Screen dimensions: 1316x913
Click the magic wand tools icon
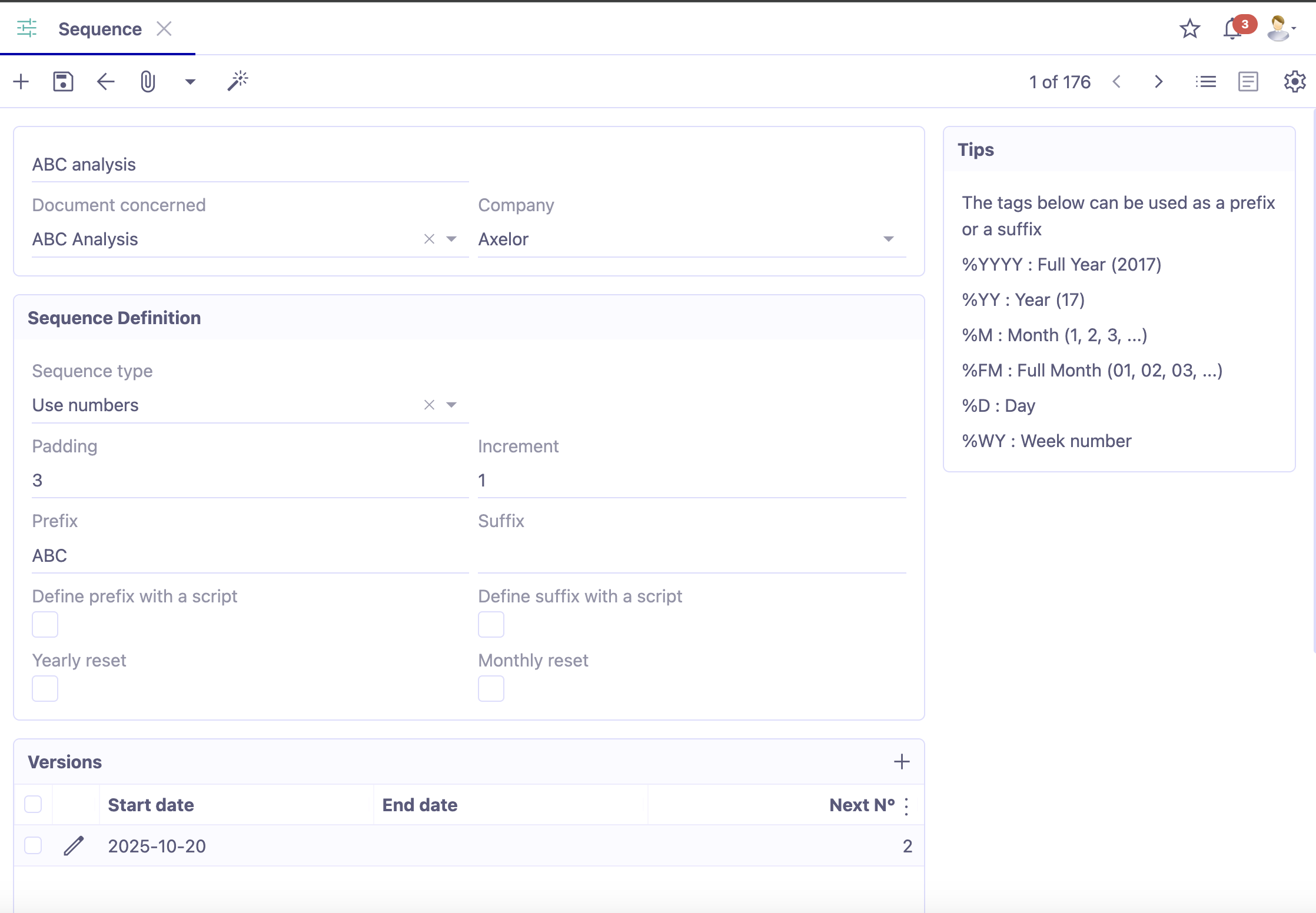(x=238, y=81)
